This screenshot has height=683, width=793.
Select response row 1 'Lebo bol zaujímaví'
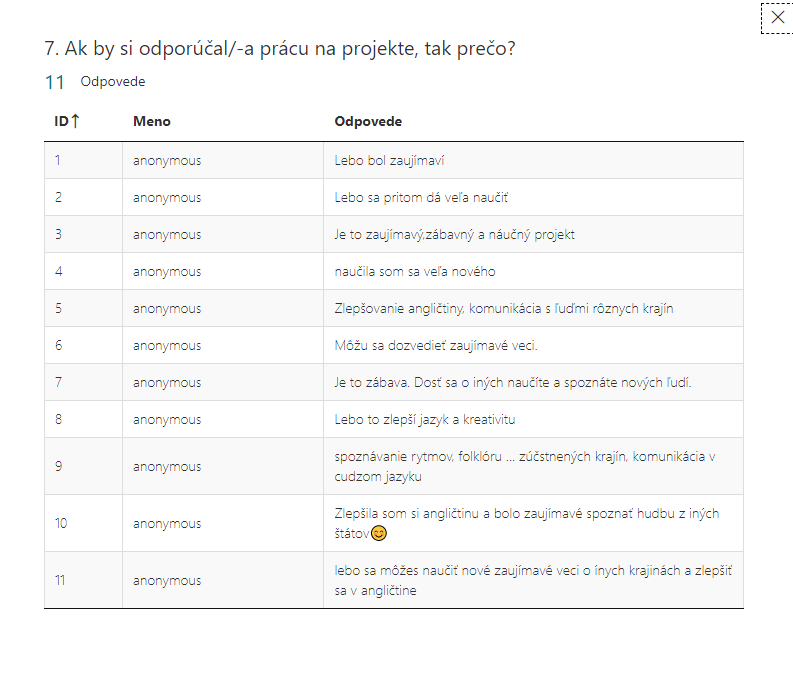[389, 161]
